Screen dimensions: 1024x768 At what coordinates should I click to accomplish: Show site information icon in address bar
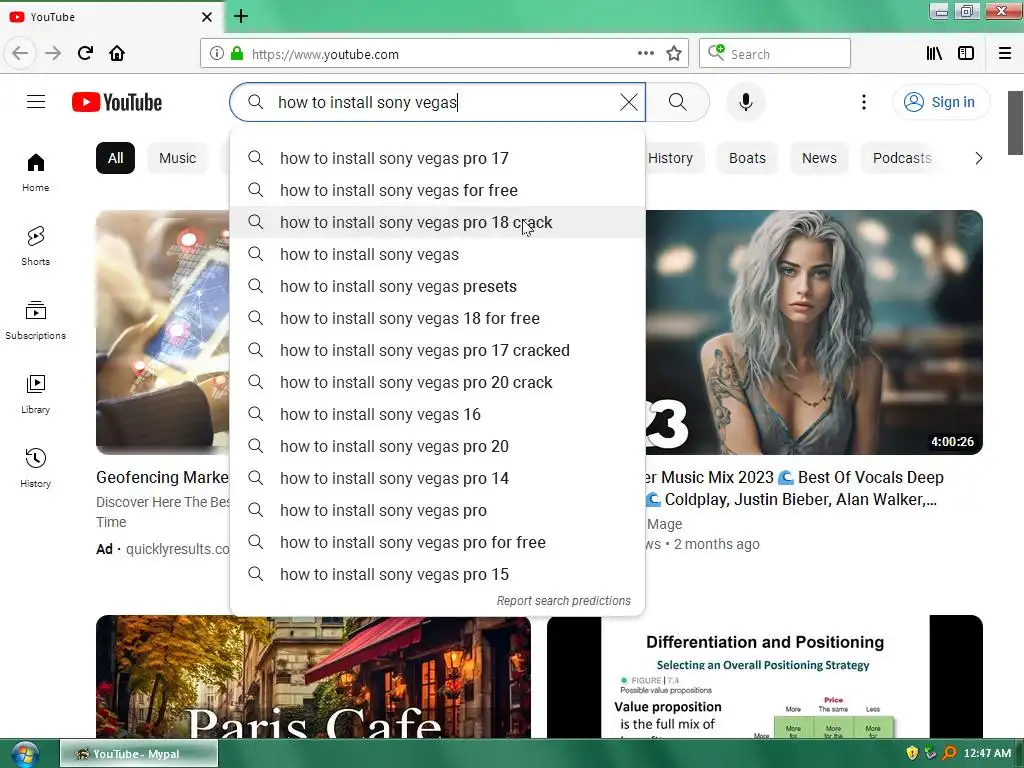[x=217, y=54]
